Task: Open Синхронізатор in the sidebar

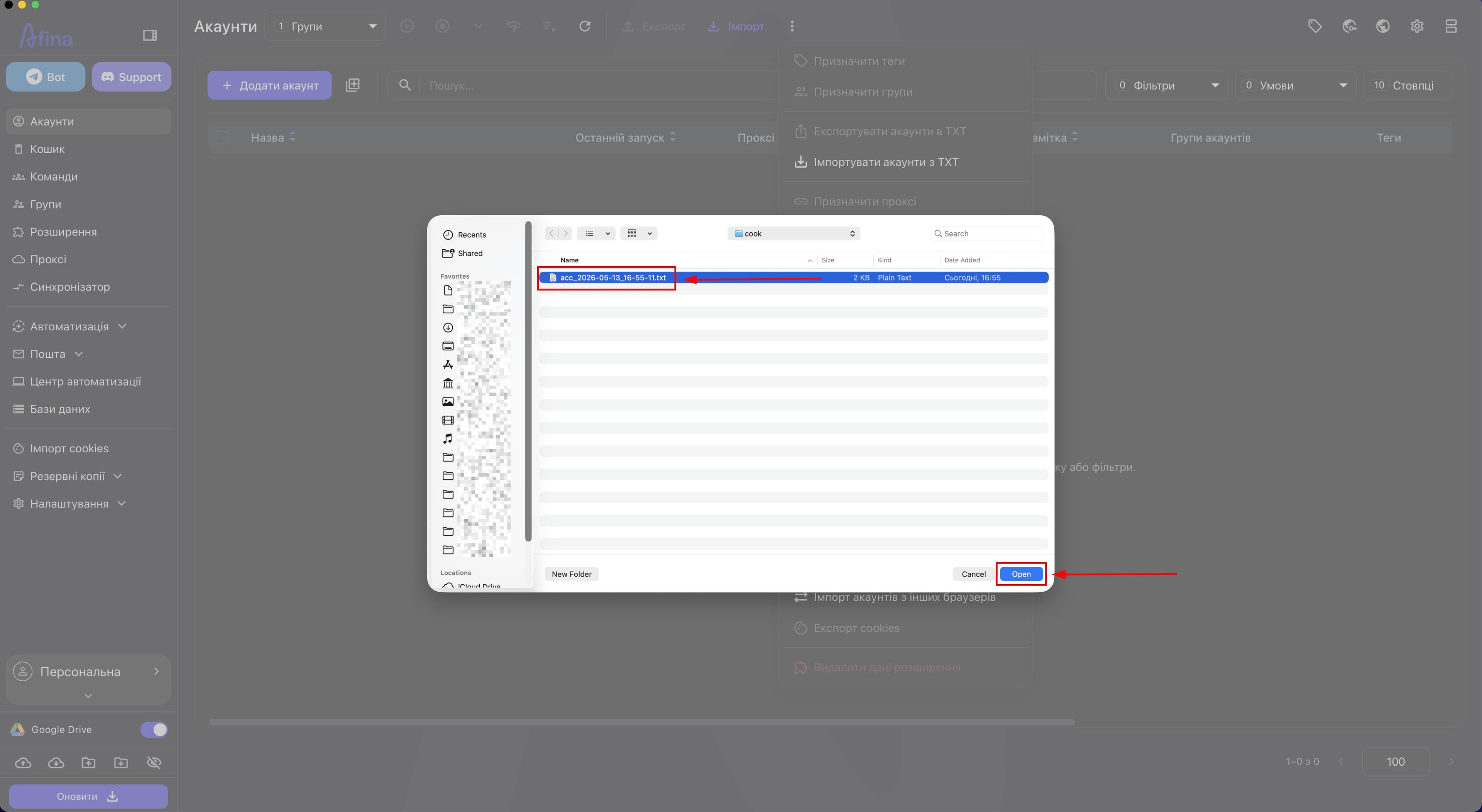Action: click(89, 287)
